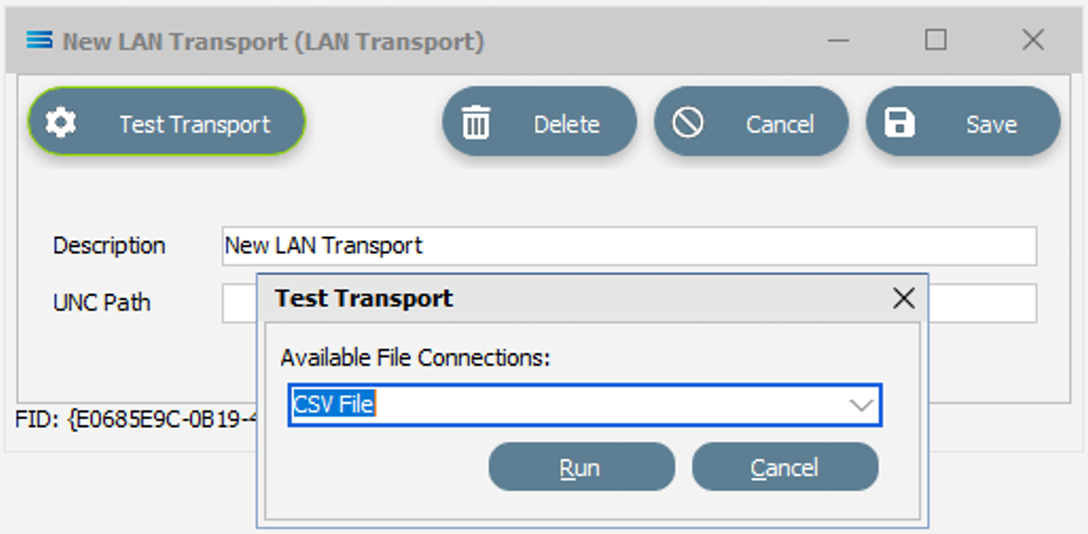
Task: Open the blue application icon in title bar
Action: click(40, 41)
